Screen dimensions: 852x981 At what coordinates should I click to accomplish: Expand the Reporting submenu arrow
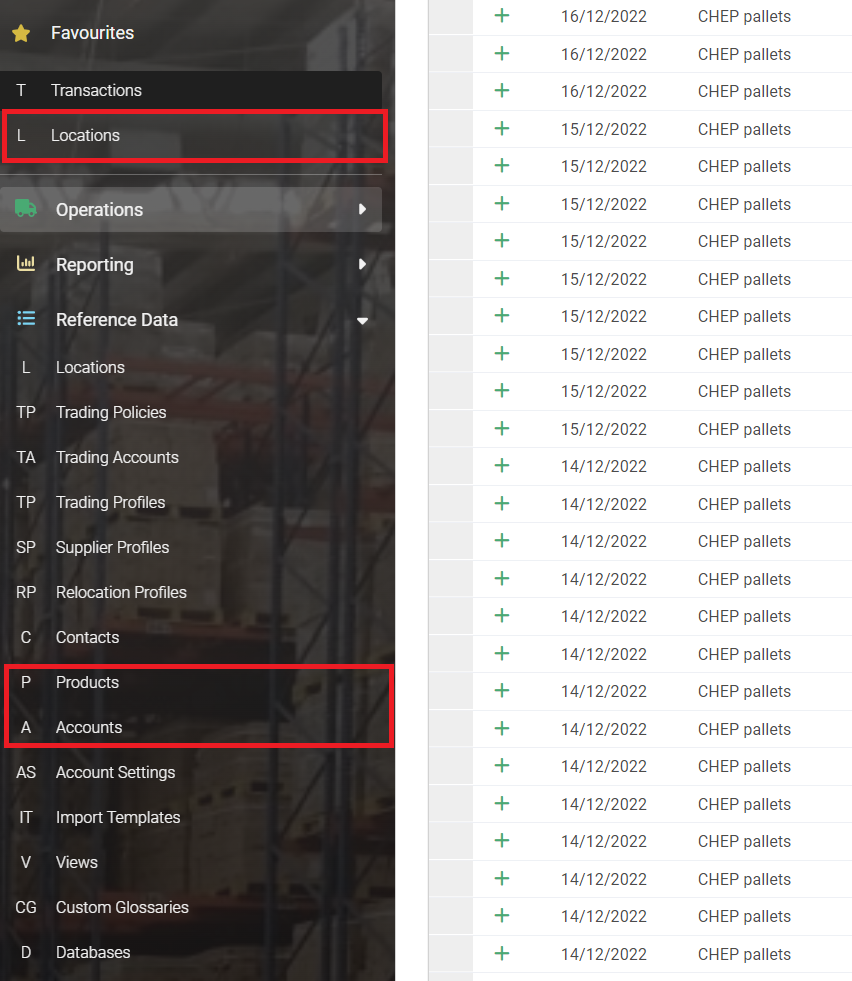point(362,265)
